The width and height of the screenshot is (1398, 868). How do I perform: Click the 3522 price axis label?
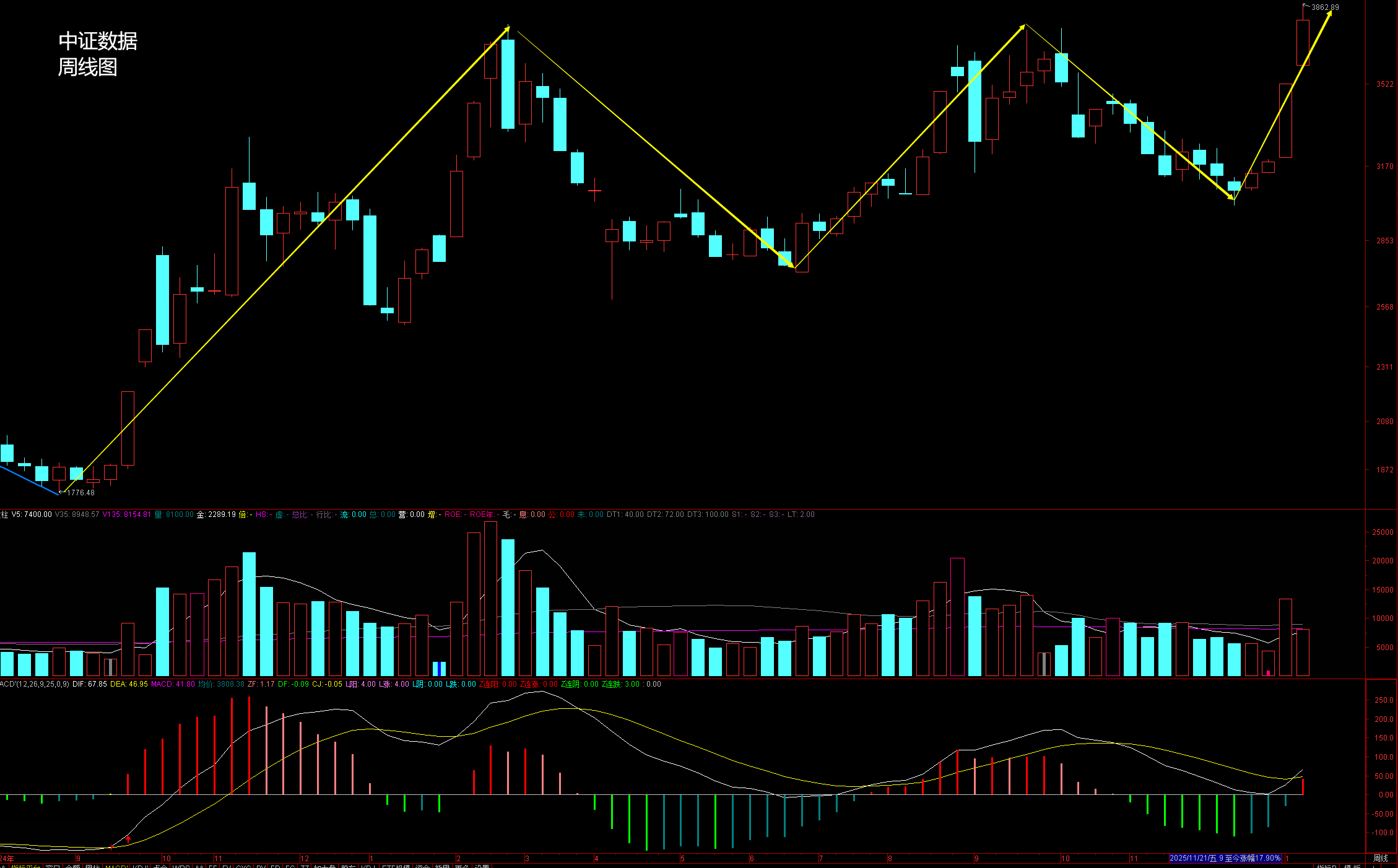1384,84
